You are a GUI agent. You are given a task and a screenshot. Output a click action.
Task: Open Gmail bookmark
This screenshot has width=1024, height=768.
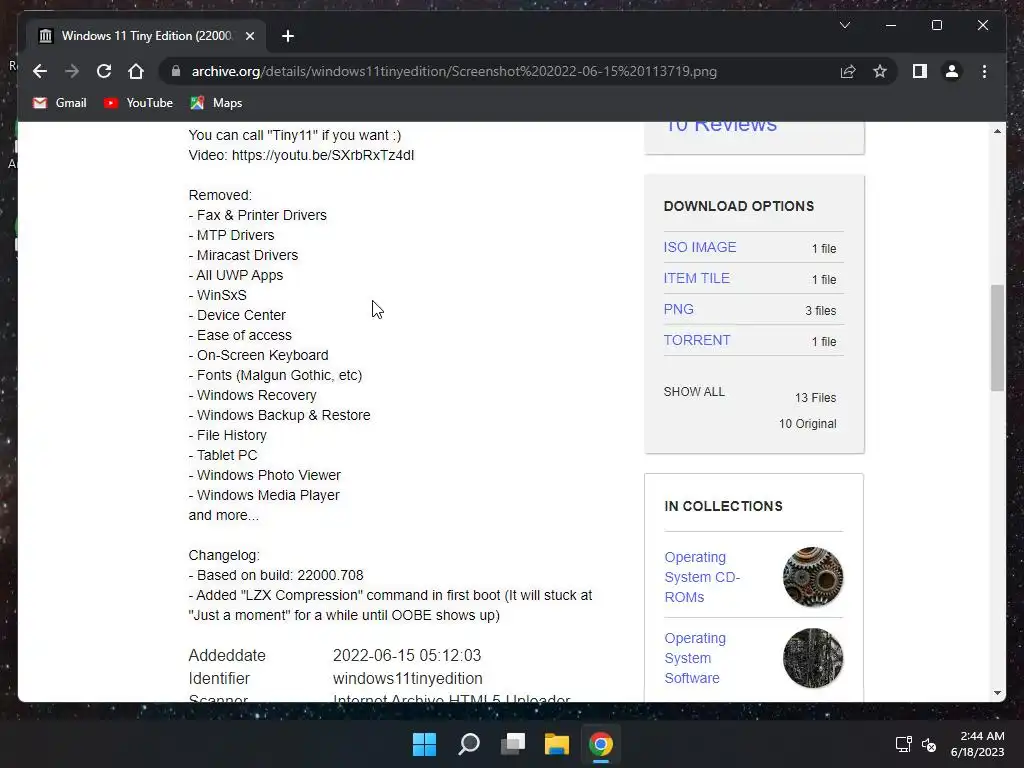(x=59, y=103)
